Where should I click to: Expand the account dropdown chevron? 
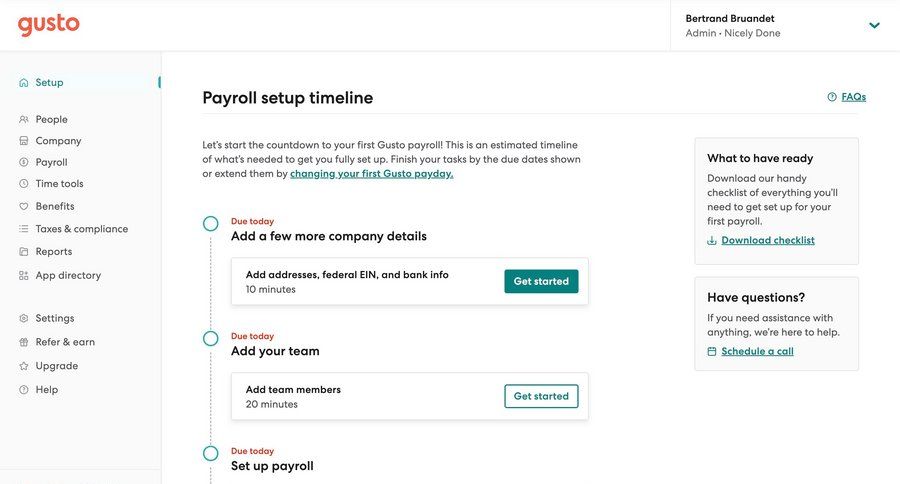tap(874, 25)
